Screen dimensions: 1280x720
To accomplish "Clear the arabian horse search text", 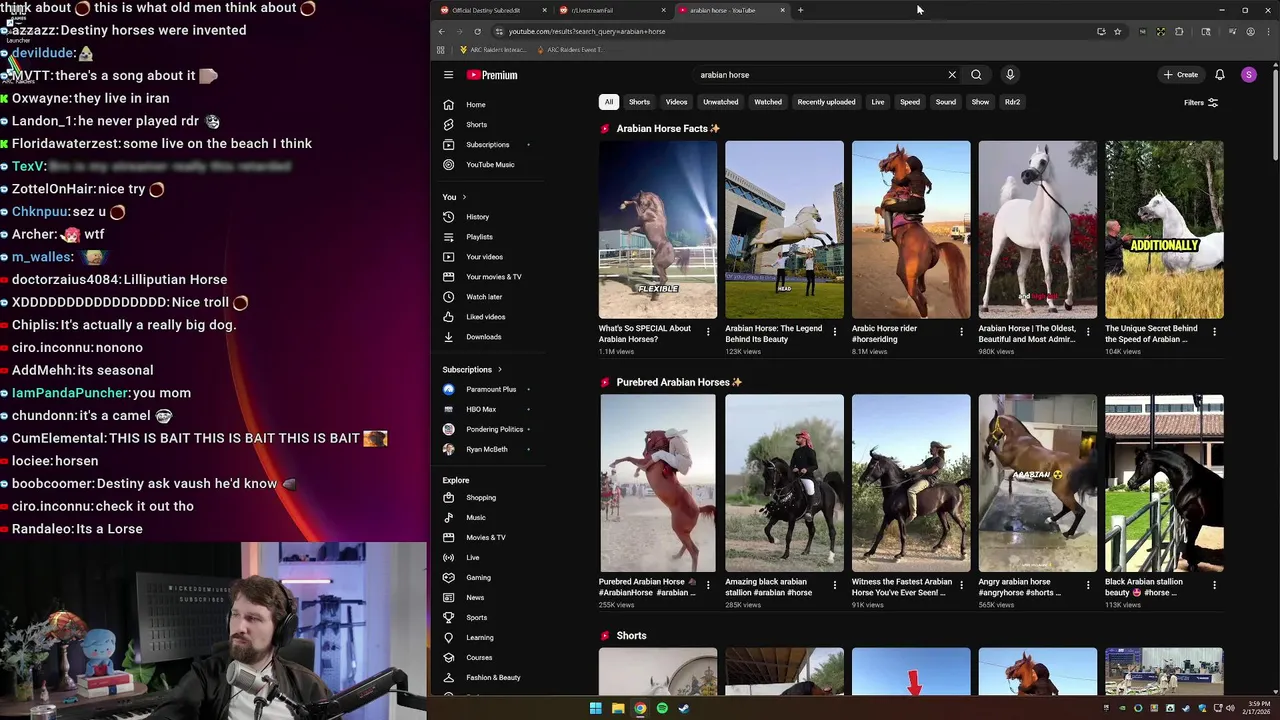I will (x=952, y=75).
